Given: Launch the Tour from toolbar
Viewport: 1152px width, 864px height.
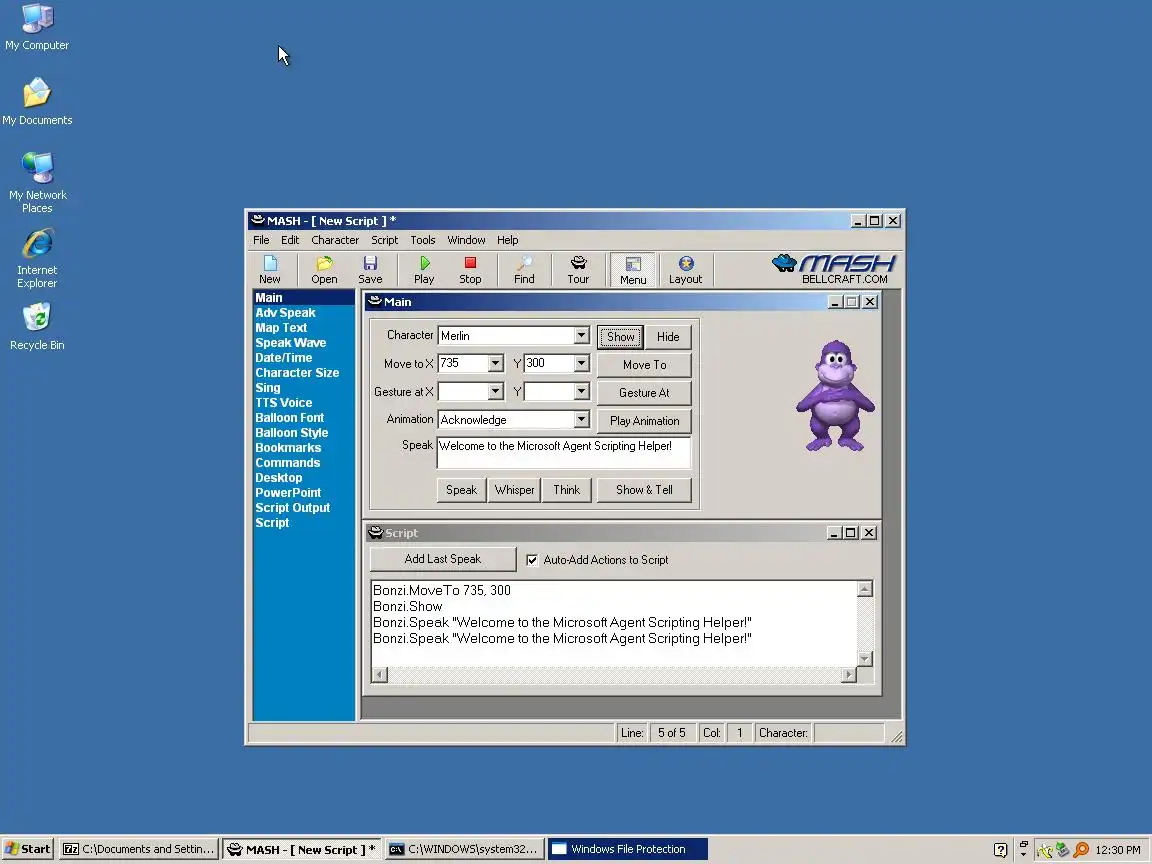Looking at the screenshot, I should click(x=578, y=269).
